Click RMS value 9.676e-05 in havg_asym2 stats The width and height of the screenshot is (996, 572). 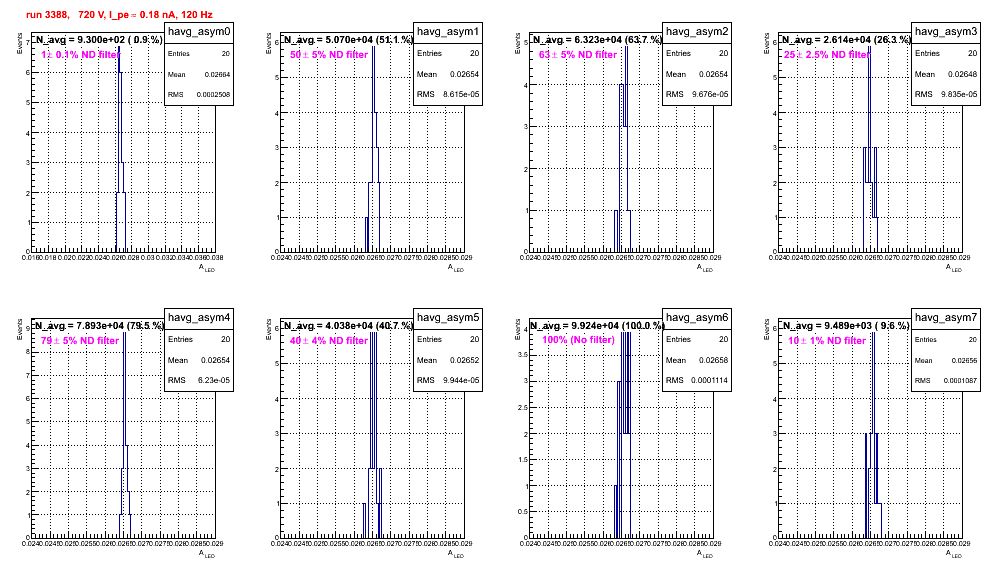tap(710, 94)
